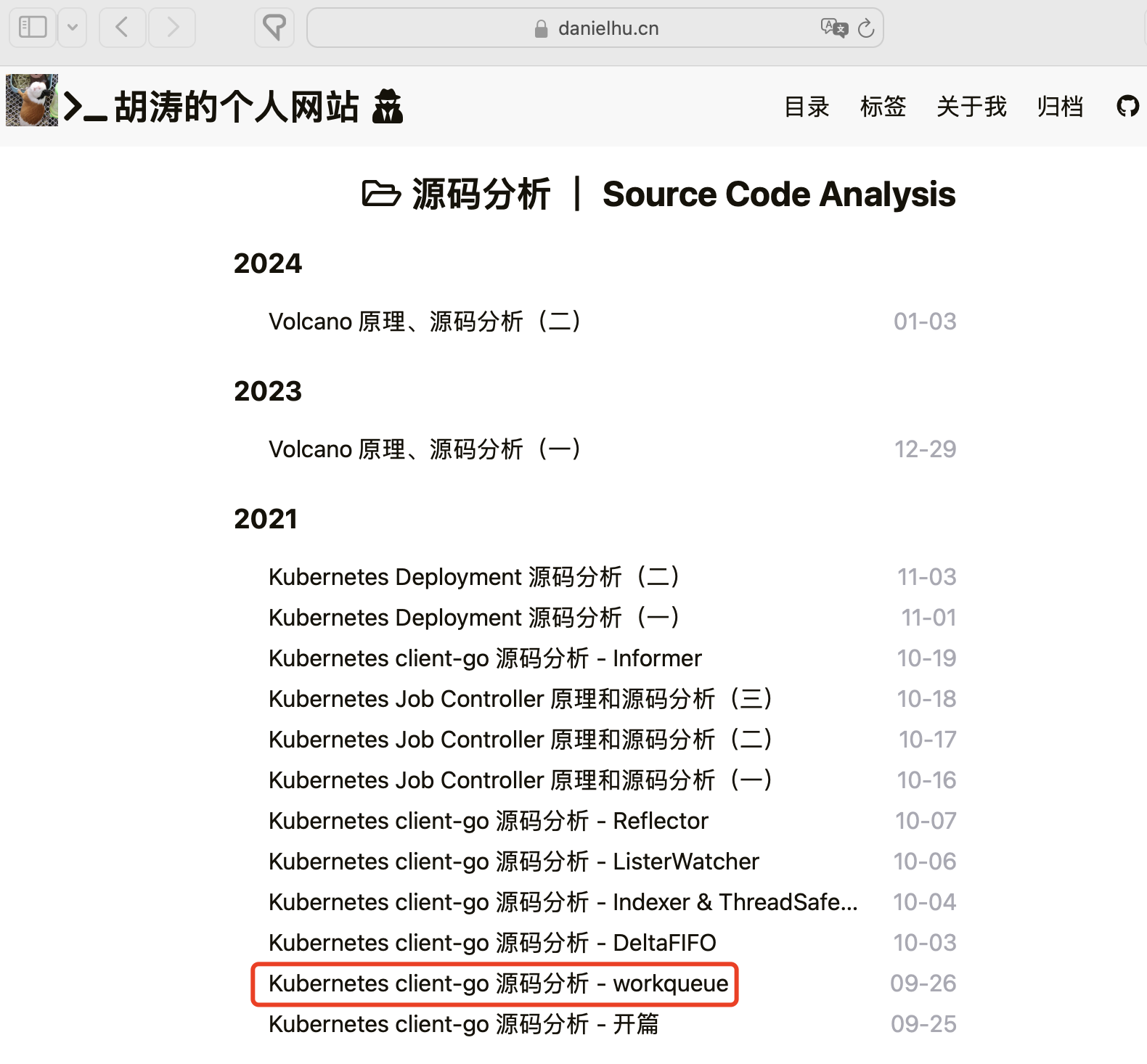Open client-go 源码分析 - Informer article
This screenshot has height=1064, width=1147.
[x=485, y=658]
